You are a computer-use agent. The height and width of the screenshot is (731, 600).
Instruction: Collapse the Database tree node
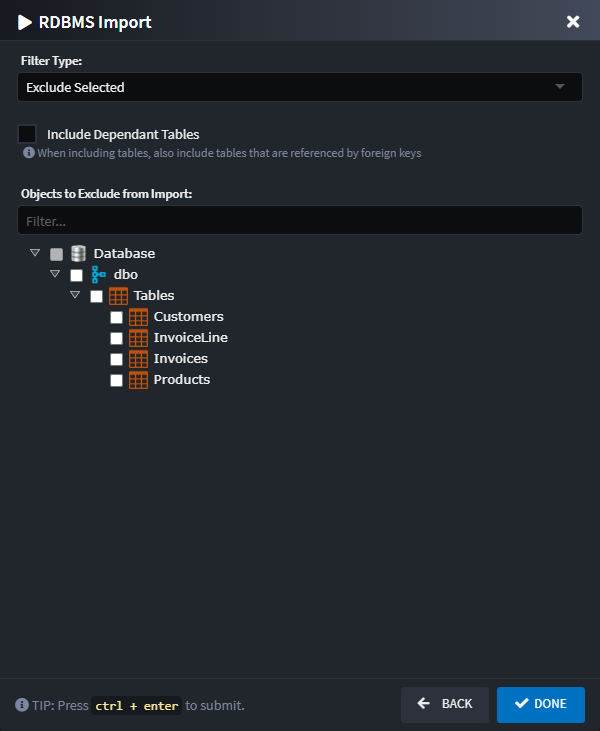[x=35, y=253]
